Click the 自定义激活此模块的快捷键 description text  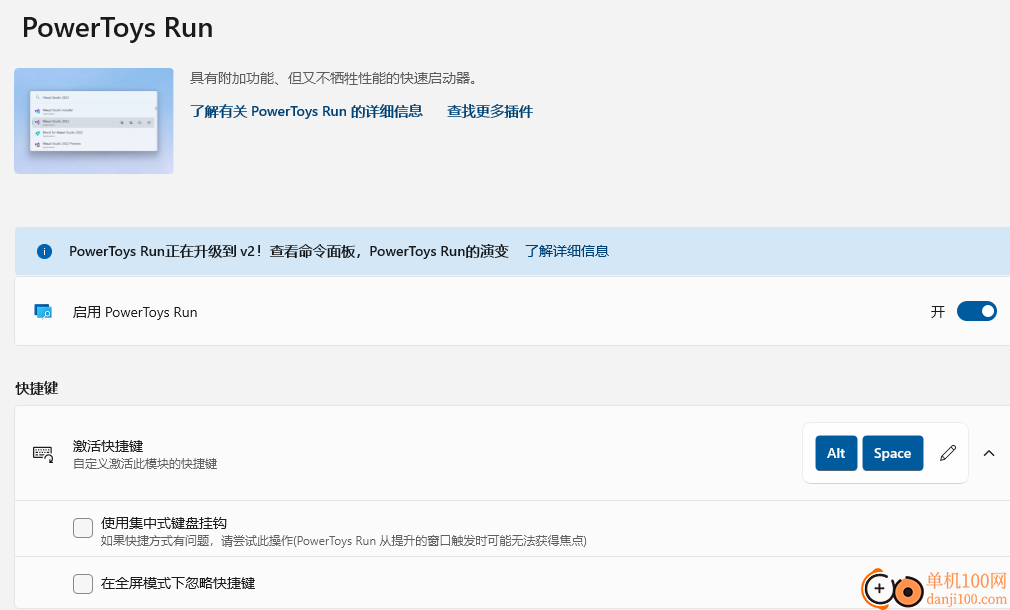(x=145, y=464)
